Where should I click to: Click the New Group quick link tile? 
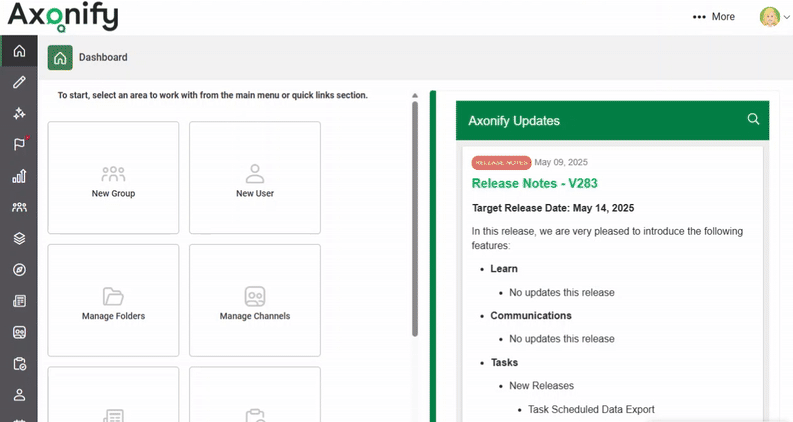pos(113,178)
